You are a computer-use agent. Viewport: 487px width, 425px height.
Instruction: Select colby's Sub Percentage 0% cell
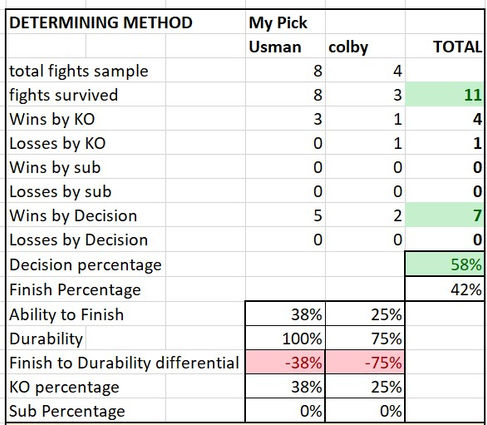[365, 411]
